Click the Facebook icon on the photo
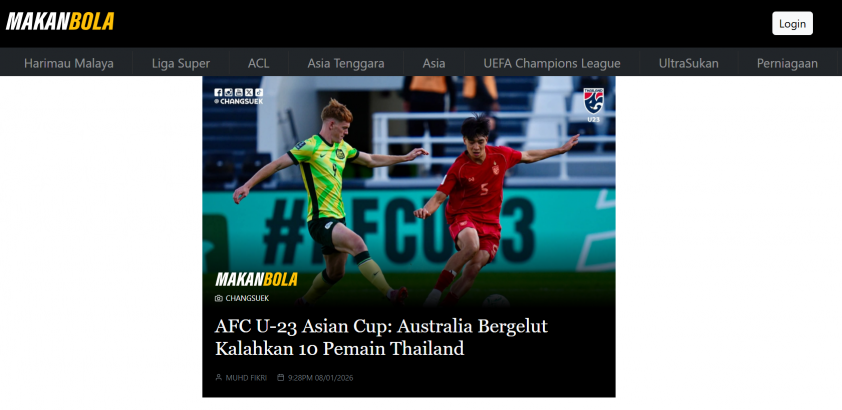 [218, 92]
